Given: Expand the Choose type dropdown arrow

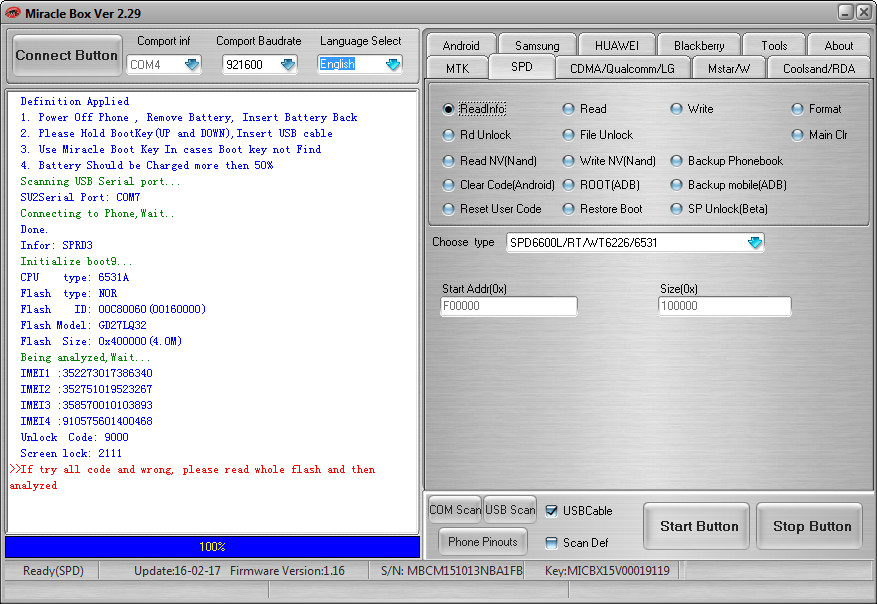Looking at the screenshot, I should 755,242.
